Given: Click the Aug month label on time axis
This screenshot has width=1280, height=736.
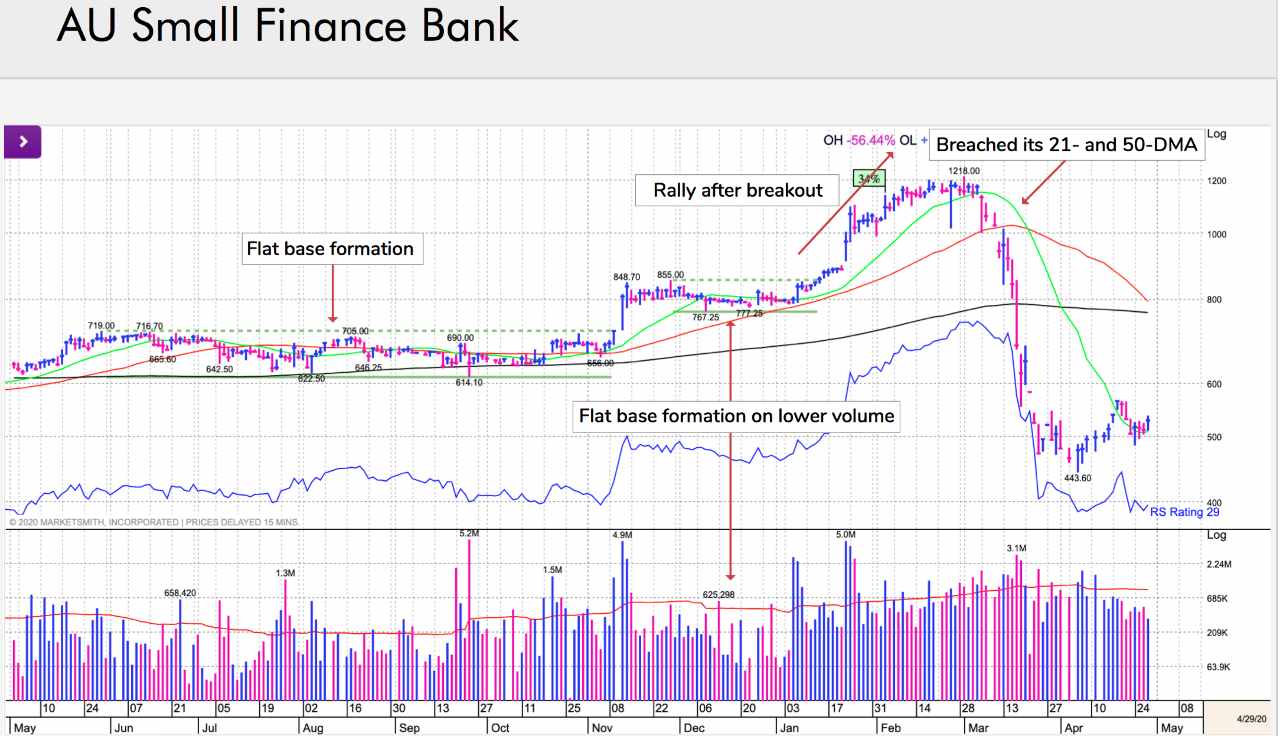Looking at the screenshot, I should [x=314, y=727].
